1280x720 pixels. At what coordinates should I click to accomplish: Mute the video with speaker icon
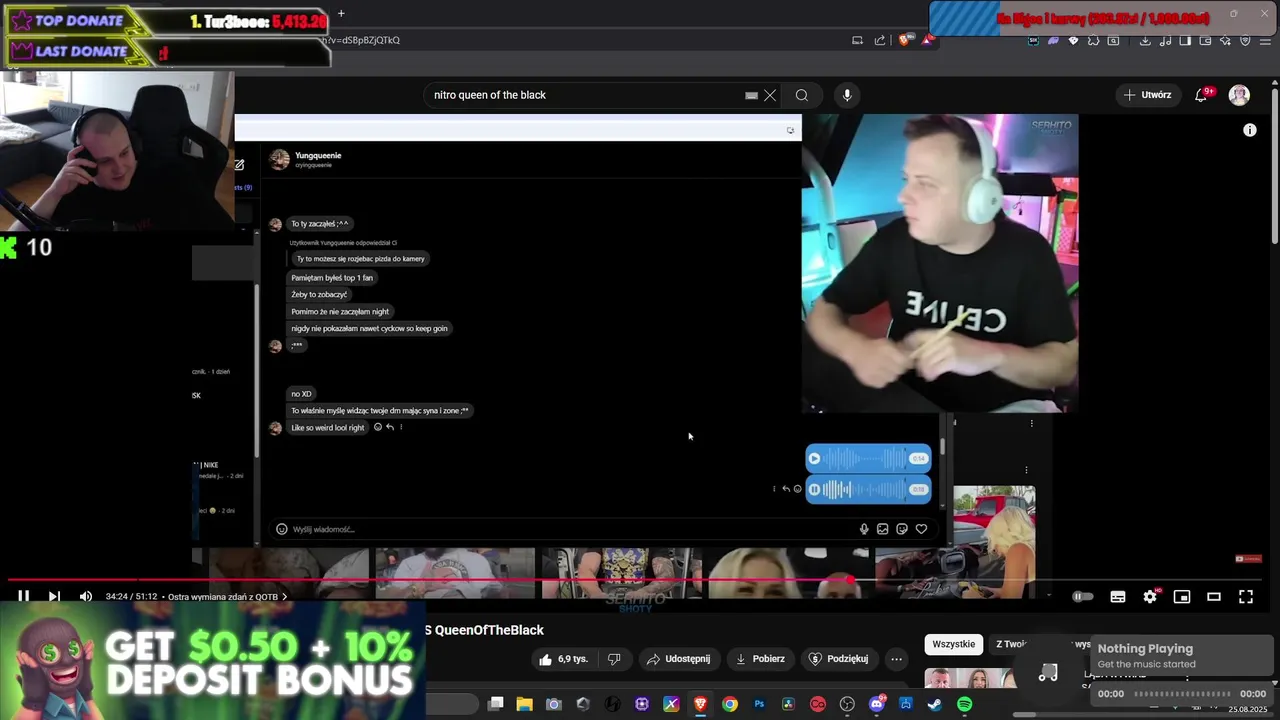(86, 597)
